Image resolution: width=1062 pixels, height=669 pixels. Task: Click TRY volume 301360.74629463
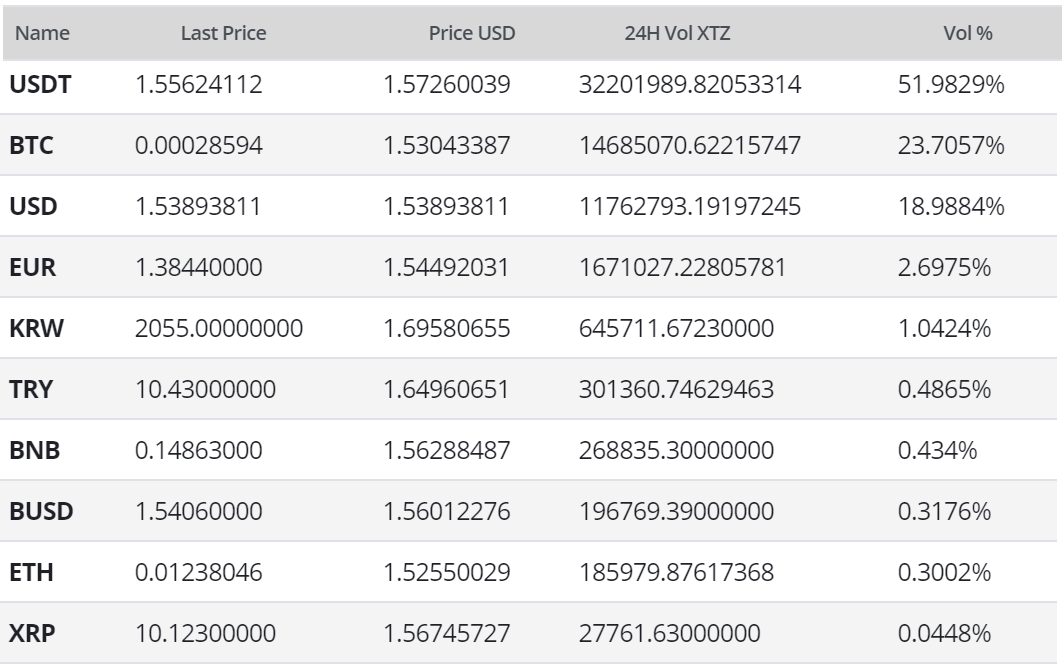pyautogui.click(x=676, y=389)
